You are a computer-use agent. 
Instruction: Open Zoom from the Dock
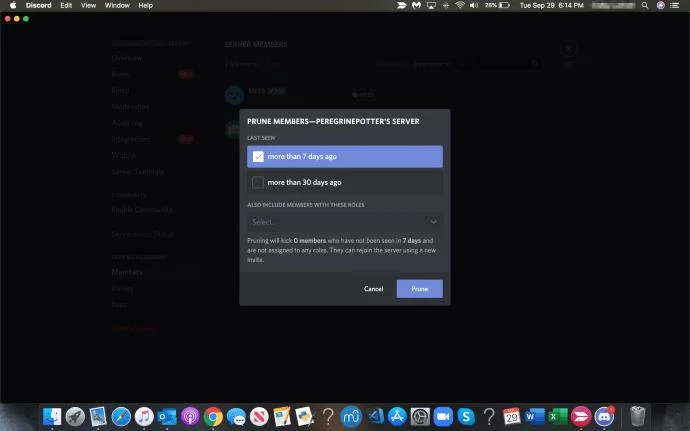443,416
